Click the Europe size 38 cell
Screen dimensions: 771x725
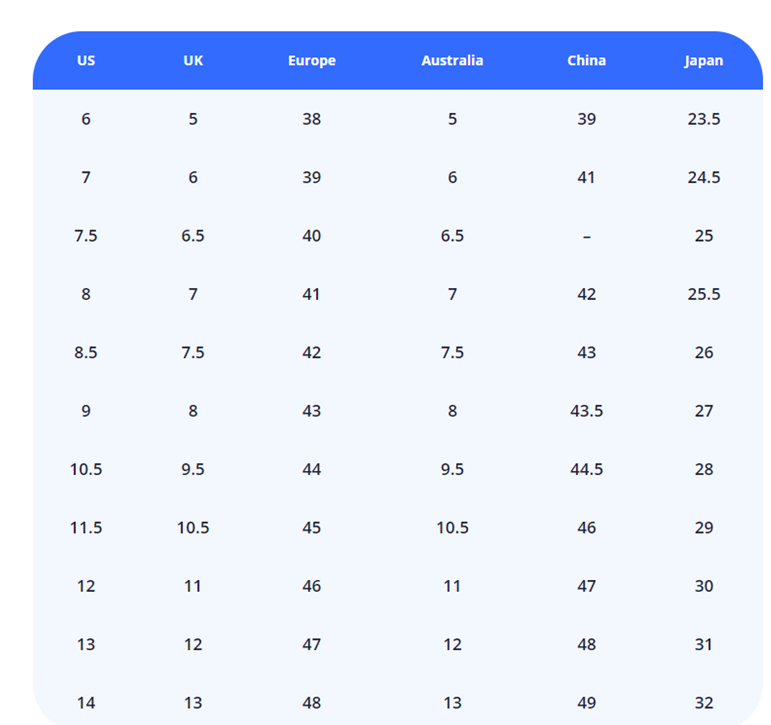tap(311, 119)
